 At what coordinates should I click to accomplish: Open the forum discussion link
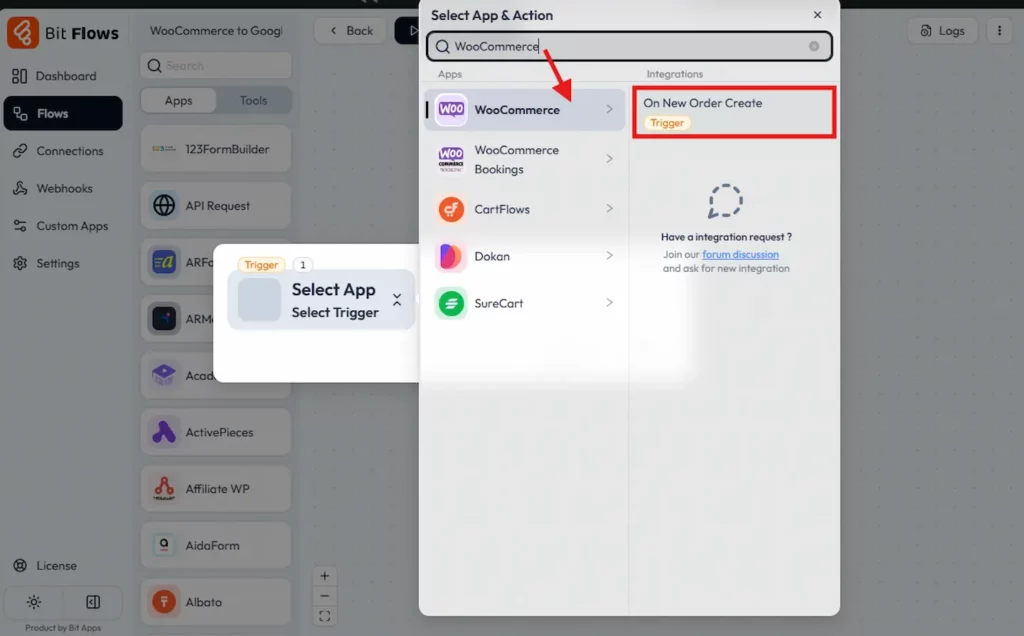coord(740,255)
